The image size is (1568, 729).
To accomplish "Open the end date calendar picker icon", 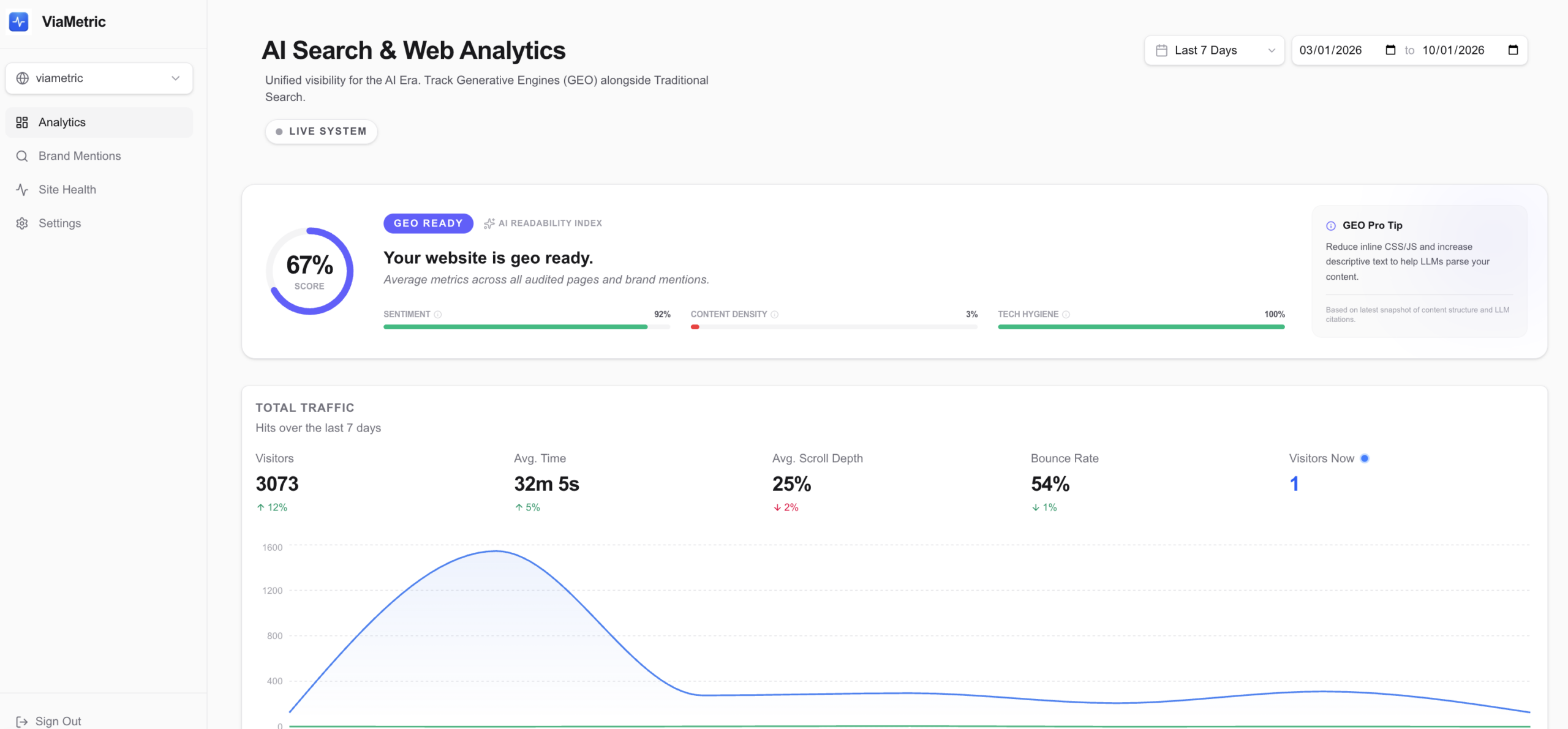I will click(1513, 50).
